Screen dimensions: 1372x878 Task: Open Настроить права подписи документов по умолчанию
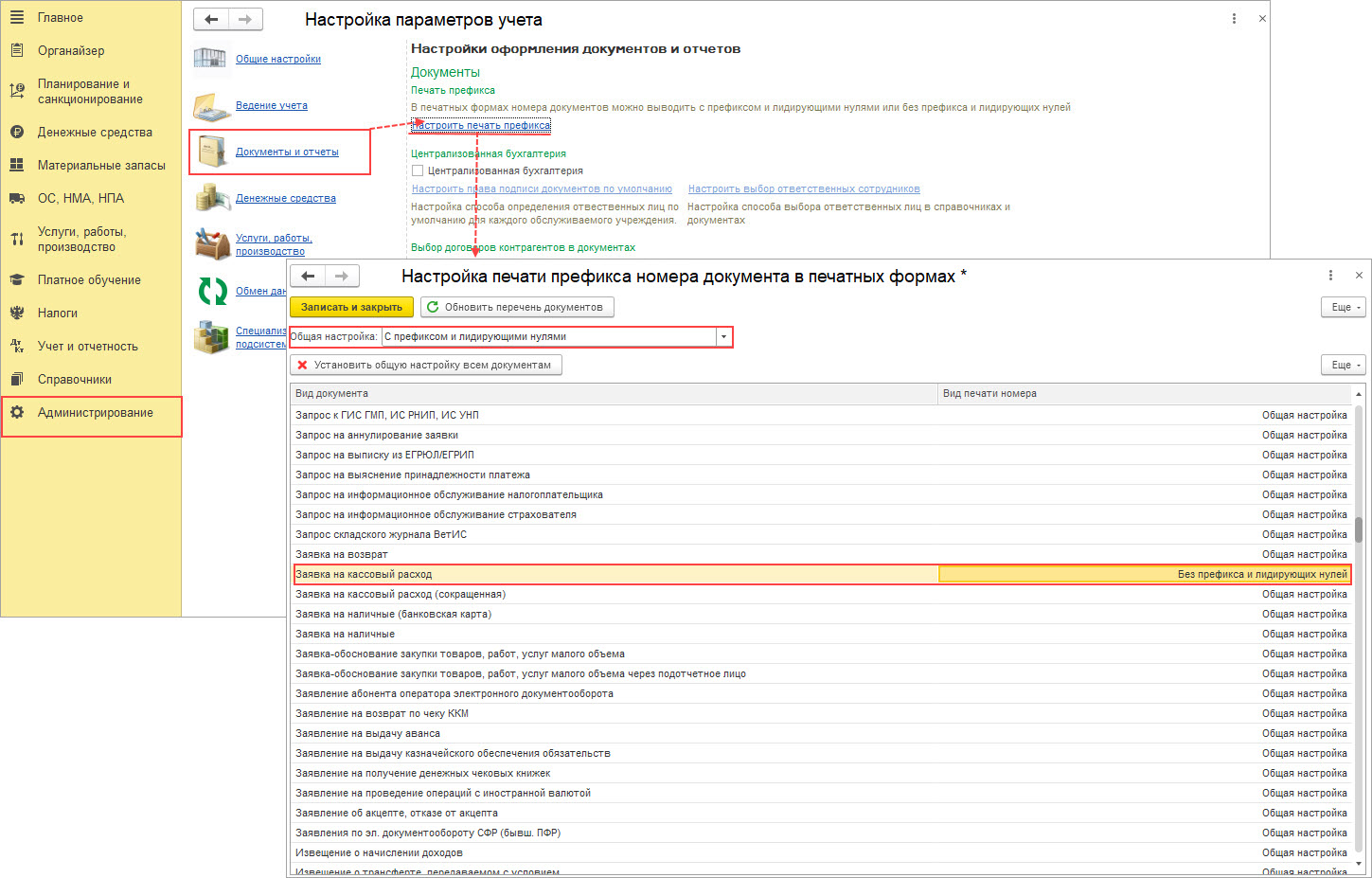(x=542, y=188)
